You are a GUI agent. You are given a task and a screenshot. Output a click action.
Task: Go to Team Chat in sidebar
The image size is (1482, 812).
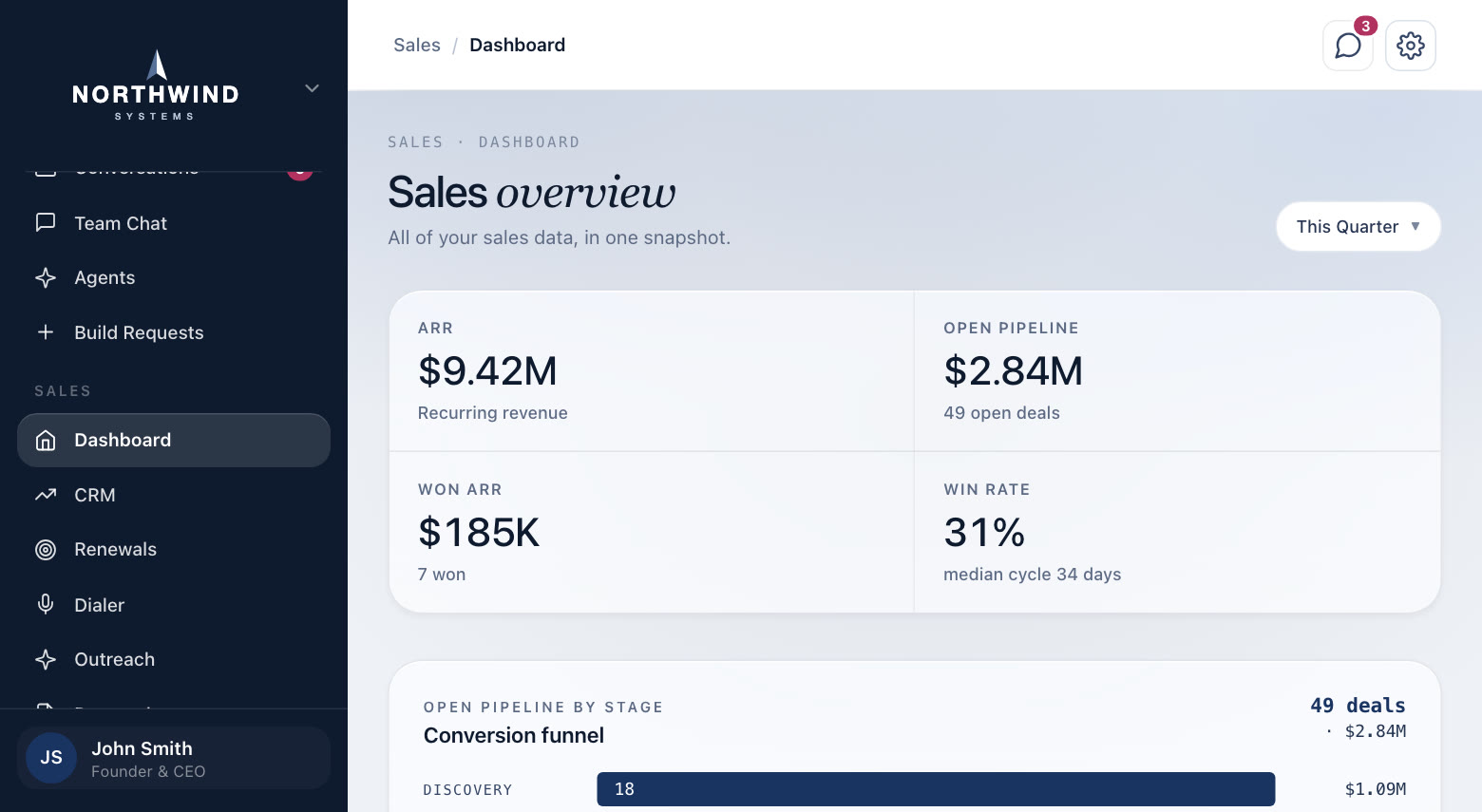coord(174,223)
